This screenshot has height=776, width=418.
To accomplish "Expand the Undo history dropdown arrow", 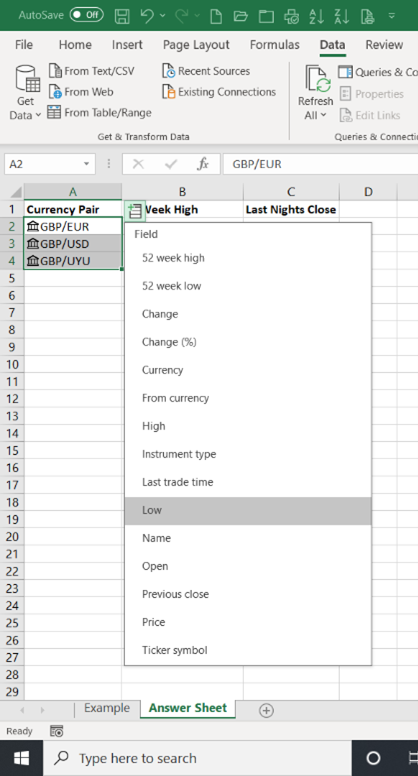I will click(163, 16).
